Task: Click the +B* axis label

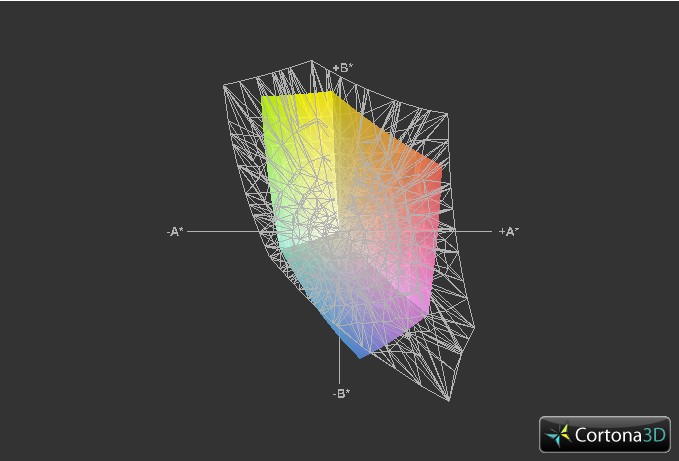Action: coord(343,68)
